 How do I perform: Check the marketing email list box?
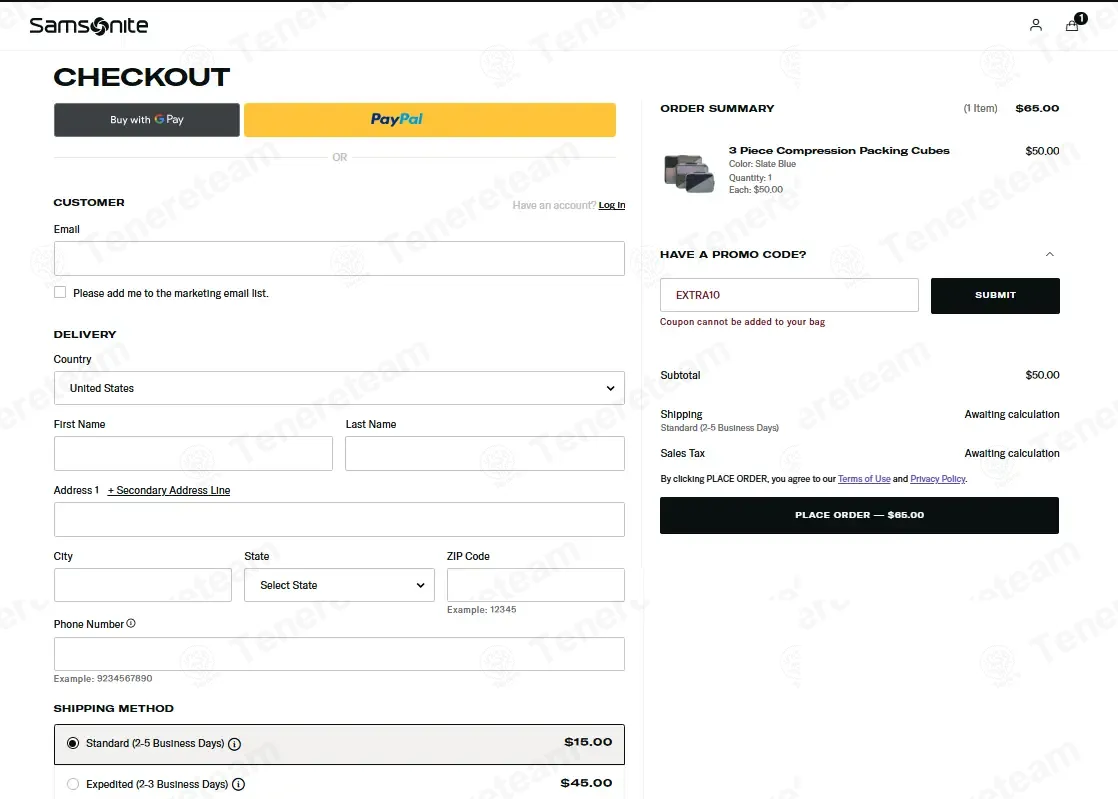60,292
